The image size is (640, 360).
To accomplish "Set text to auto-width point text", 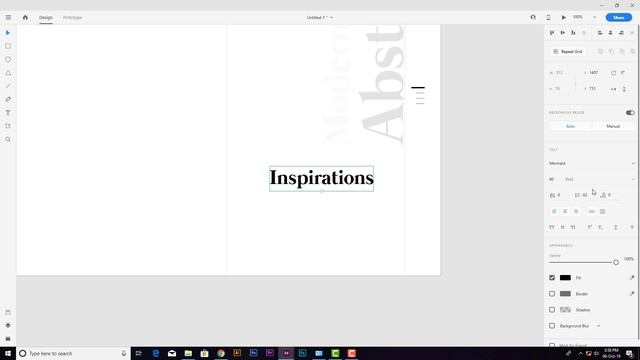I will click(x=591, y=211).
